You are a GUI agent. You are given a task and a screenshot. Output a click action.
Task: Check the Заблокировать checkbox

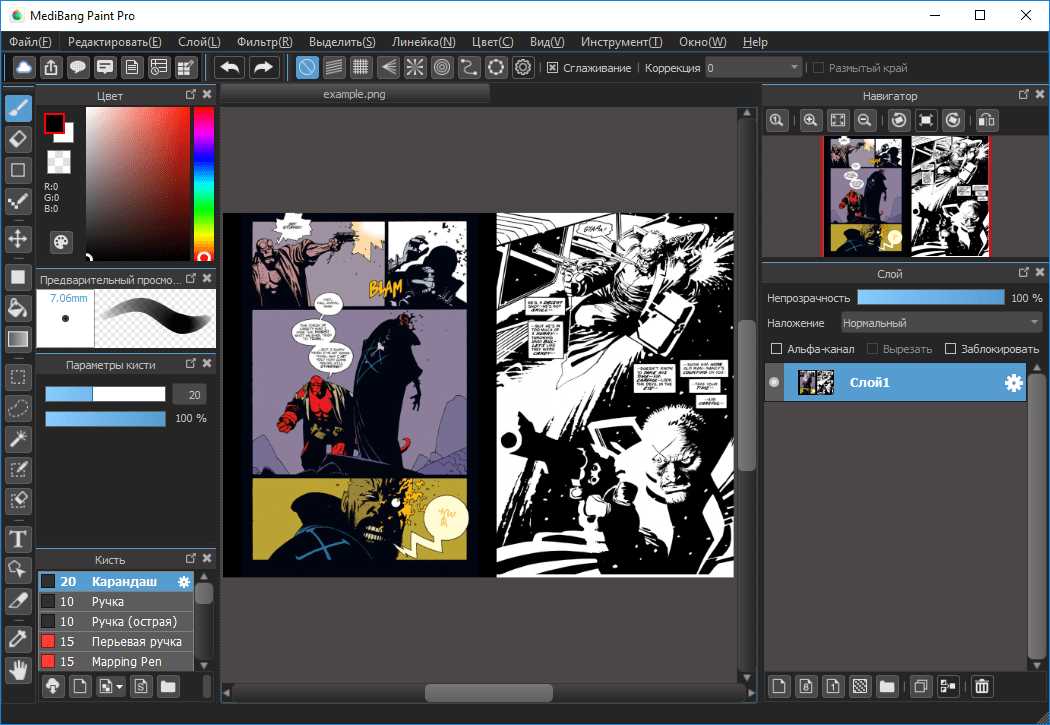click(951, 349)
